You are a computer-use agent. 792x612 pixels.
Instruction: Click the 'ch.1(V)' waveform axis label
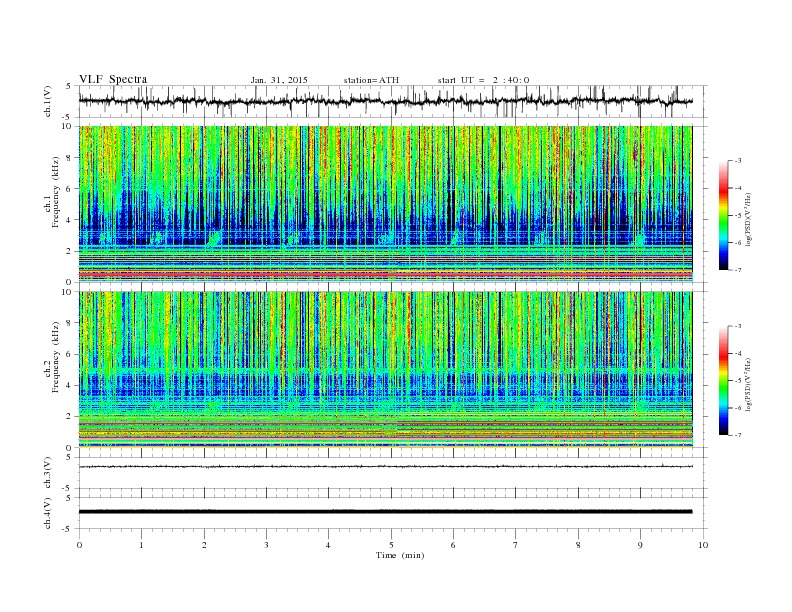pos(48,101)
